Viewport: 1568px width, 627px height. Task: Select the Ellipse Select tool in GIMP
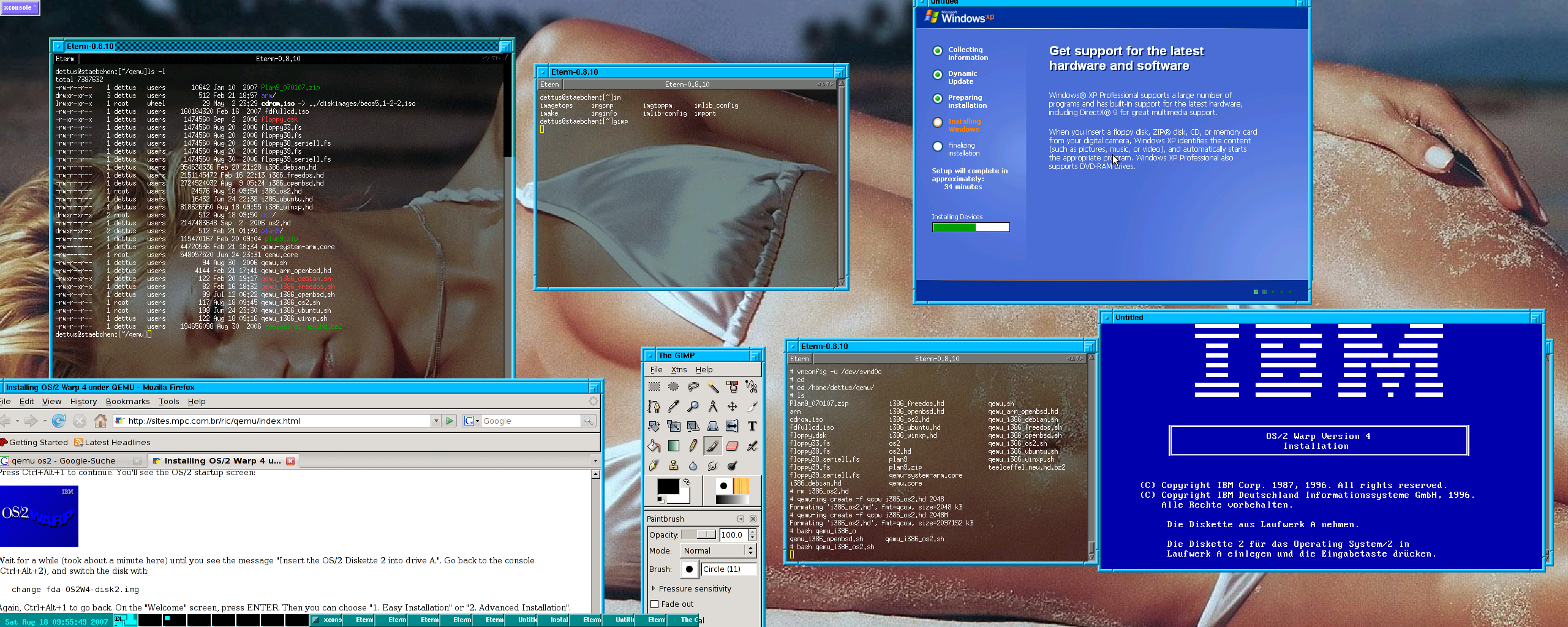coord(674,386)
